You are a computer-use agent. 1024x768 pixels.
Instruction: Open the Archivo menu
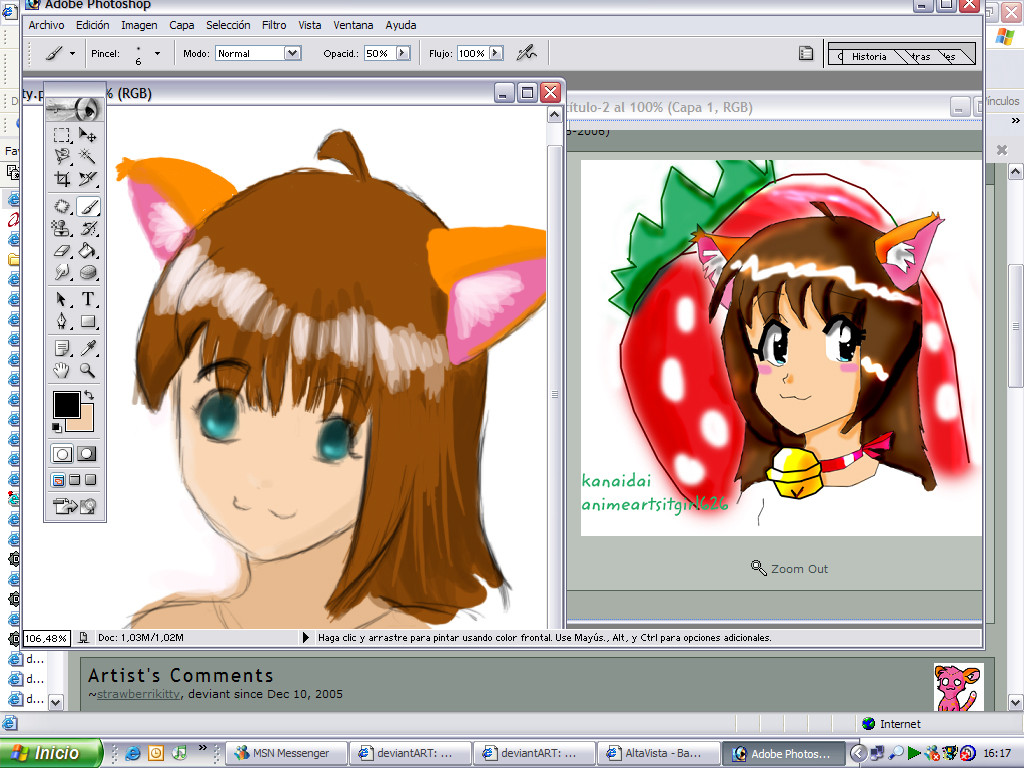coord(46,25)
